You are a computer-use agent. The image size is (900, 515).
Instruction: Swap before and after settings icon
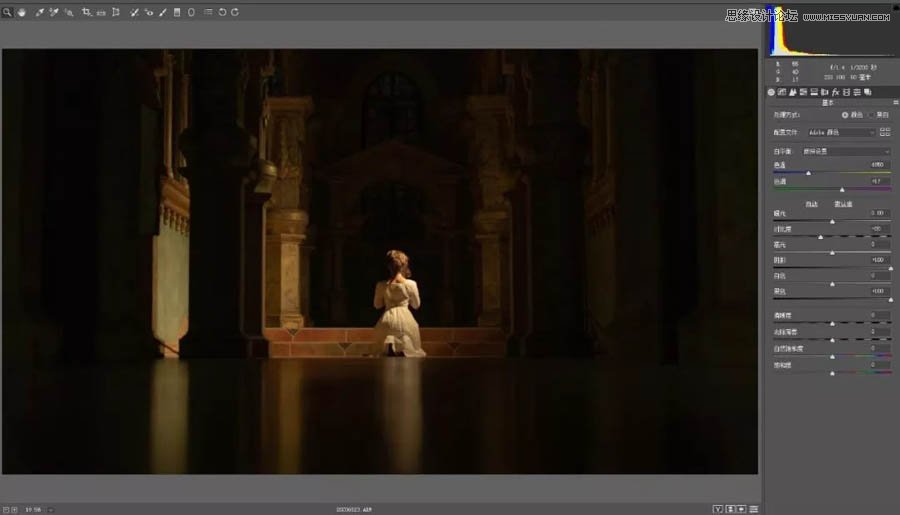730,509
